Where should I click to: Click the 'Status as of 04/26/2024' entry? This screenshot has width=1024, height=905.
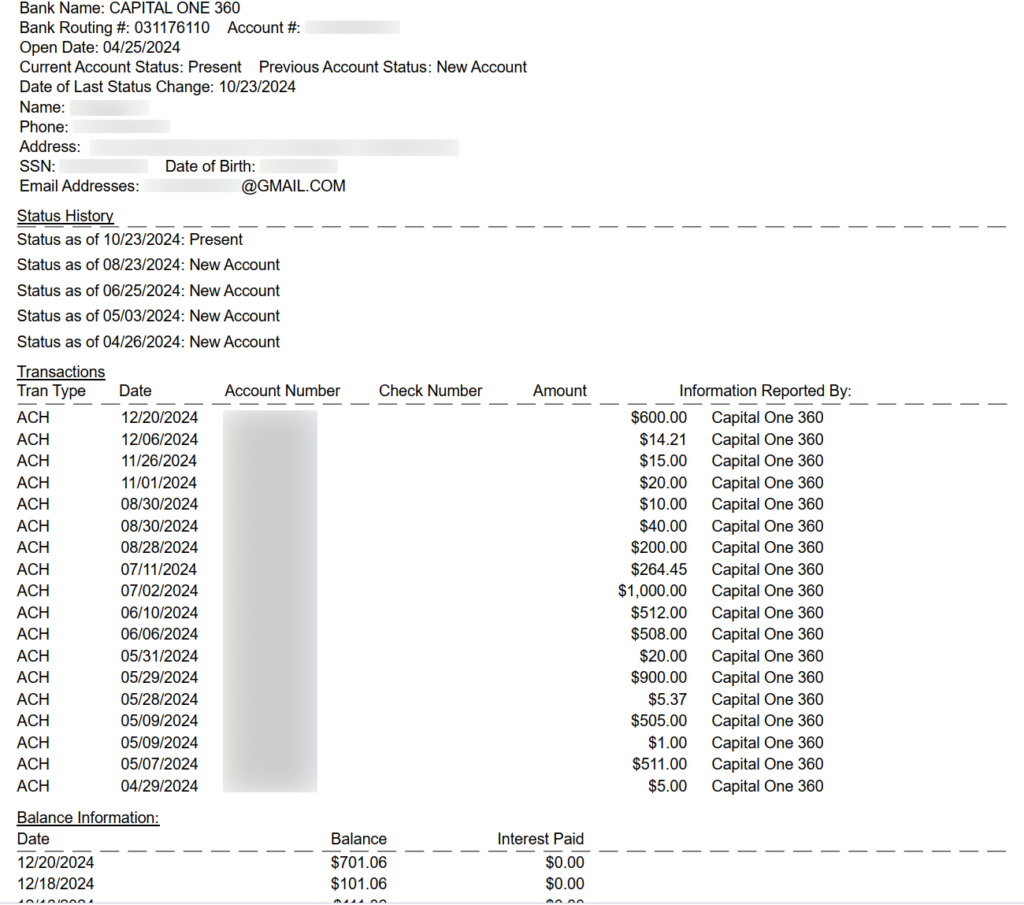[148, 342]
